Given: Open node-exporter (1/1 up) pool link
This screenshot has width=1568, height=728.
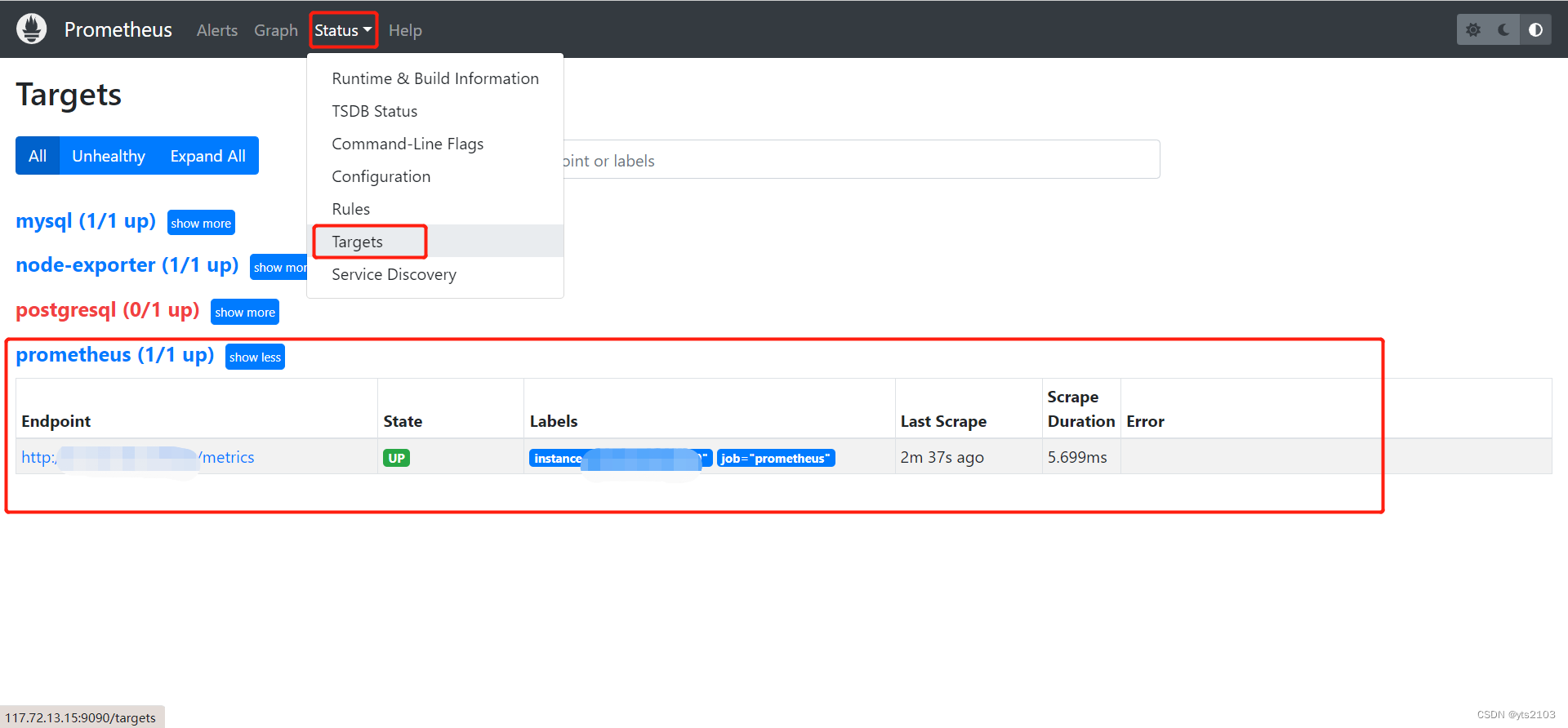Looking at the screenshot, I should click(127, 265).
